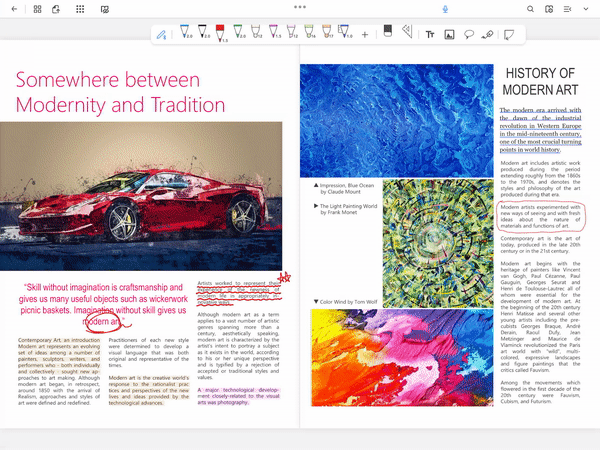Select the black 2.0 pen

tap(203, 32)
